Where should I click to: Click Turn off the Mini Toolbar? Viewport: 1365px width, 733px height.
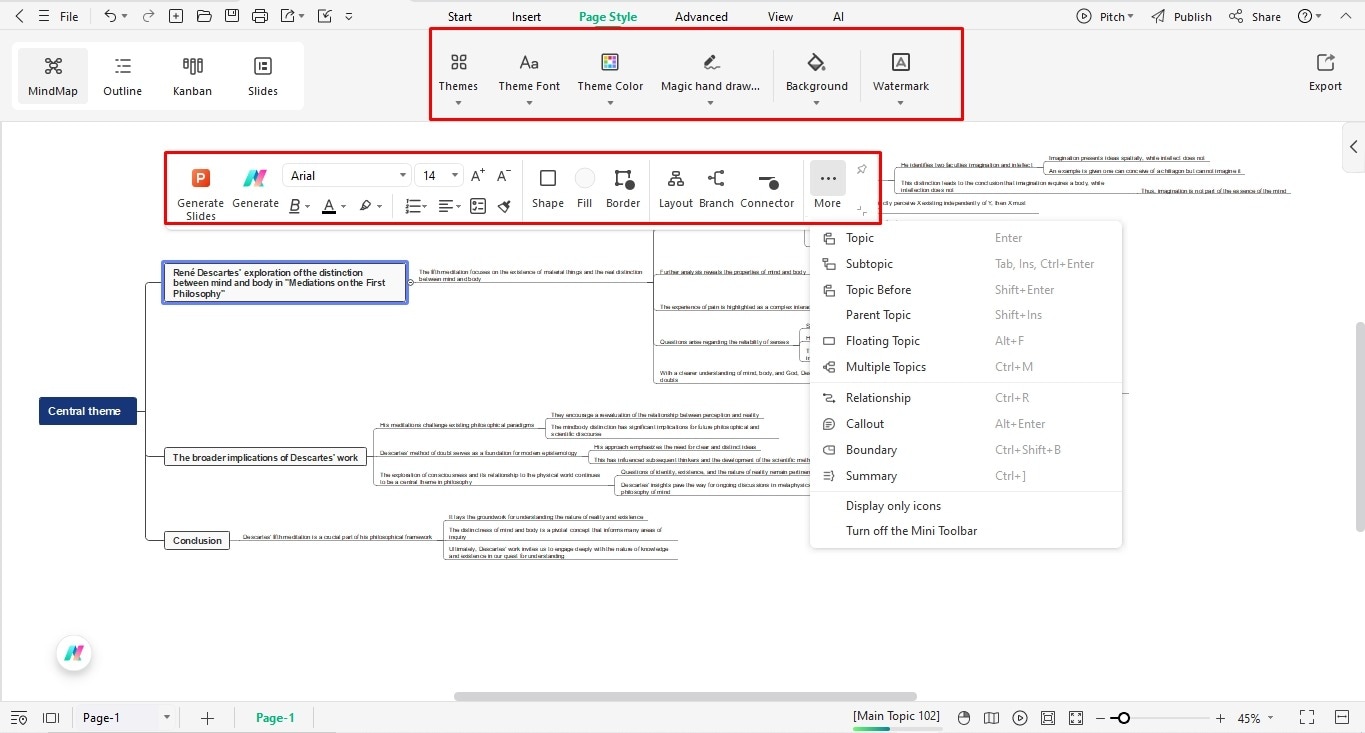pos(911,531)
